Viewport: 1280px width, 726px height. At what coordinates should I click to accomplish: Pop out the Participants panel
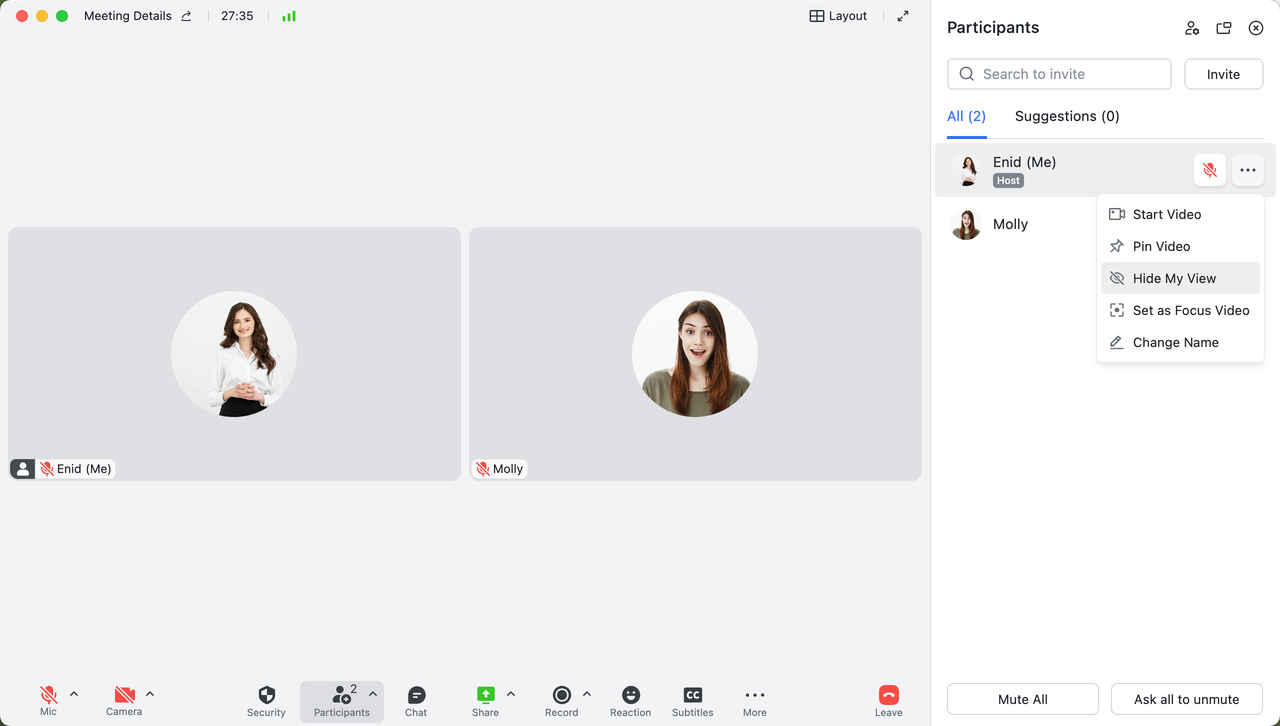(x=1224, y=28)
